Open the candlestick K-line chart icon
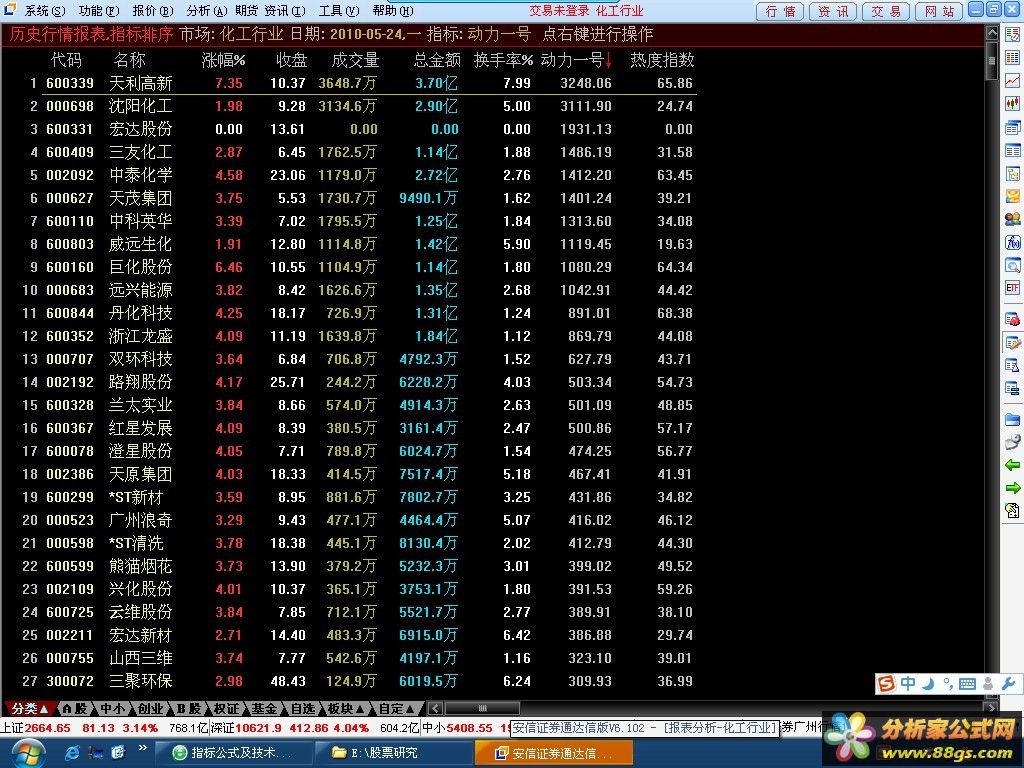The width and height of the screenshot is (1024, 768). (x=1013, y=104)
